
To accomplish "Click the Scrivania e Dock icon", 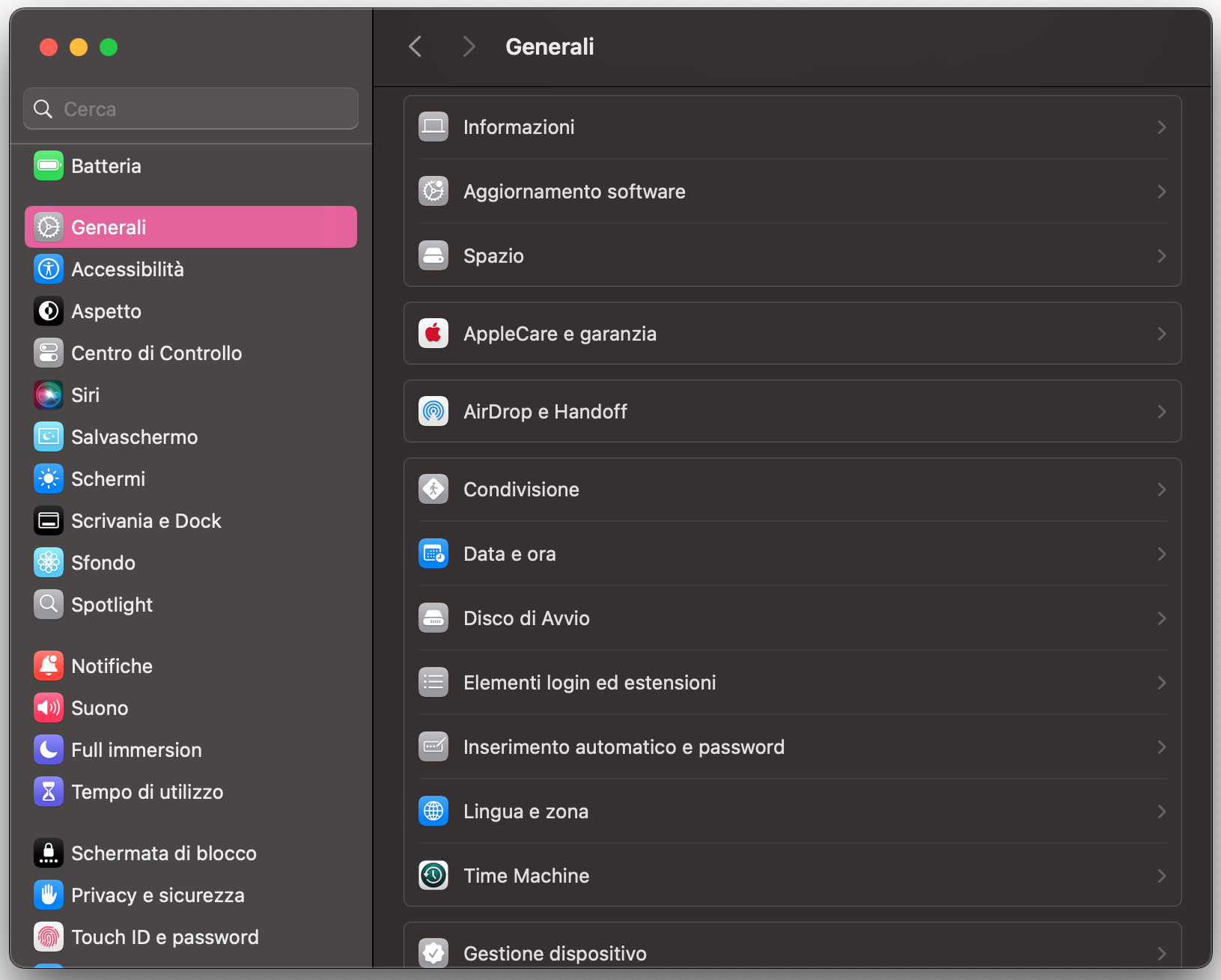I will coord(48,520).
